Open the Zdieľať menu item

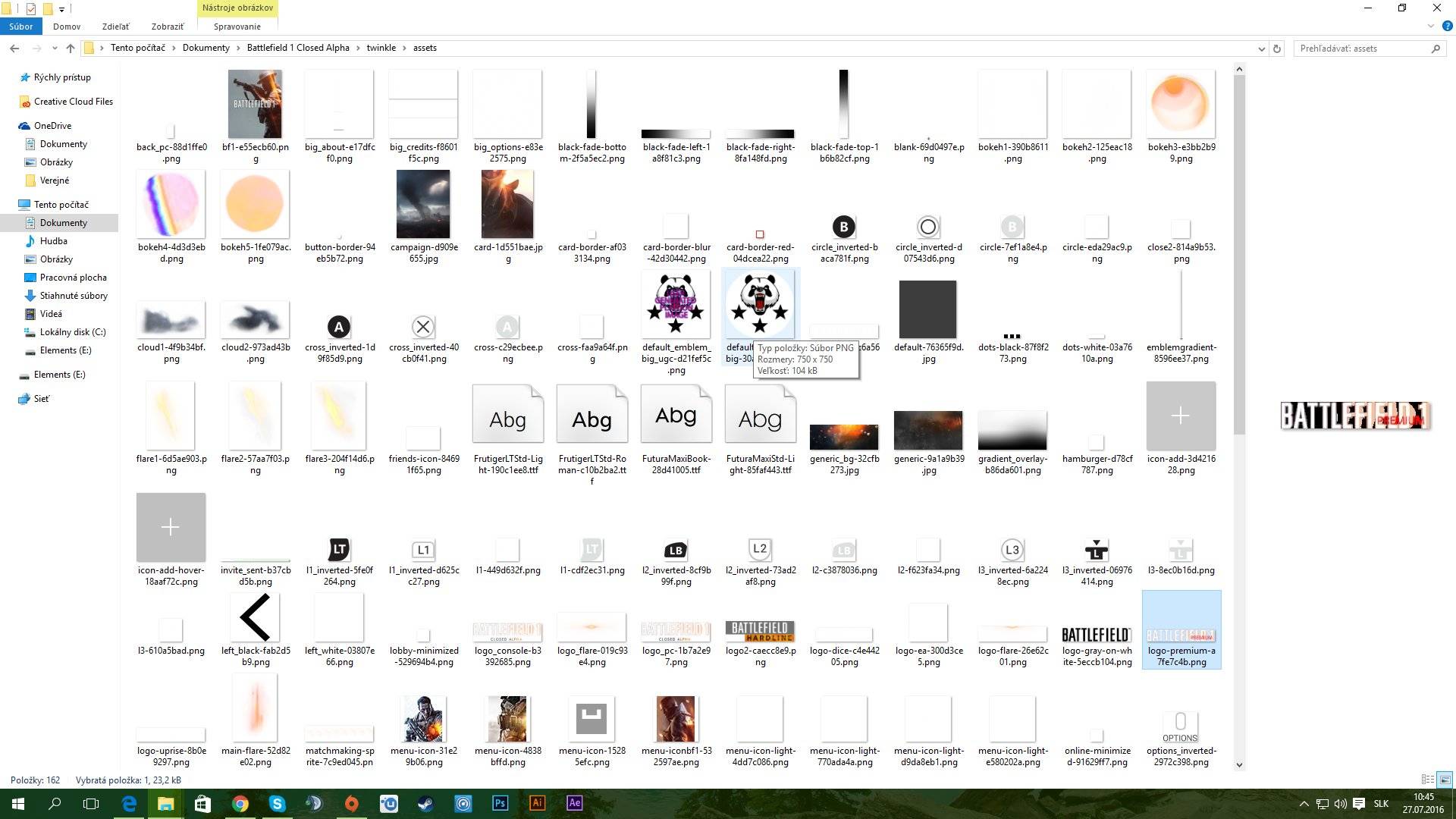point(115,27)
